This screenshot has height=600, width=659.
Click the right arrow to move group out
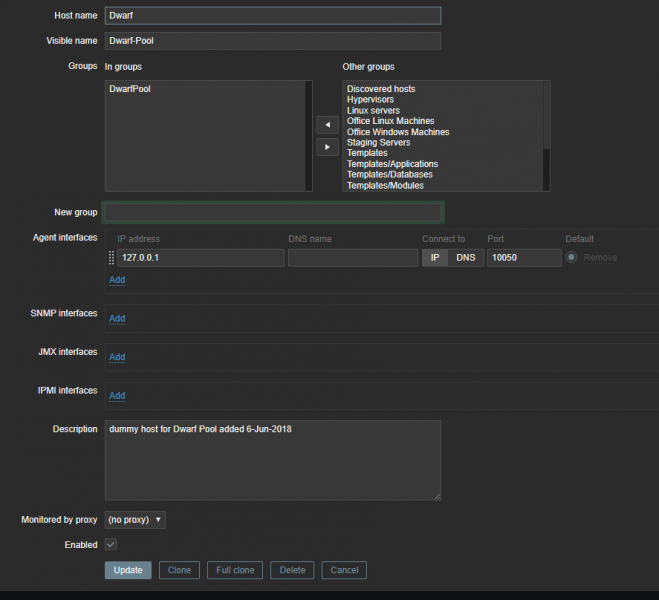tap(326, 147)
